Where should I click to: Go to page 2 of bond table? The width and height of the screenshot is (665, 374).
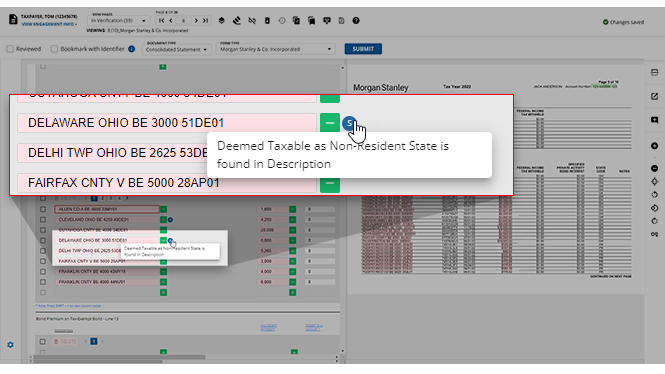tap(102, 198)
